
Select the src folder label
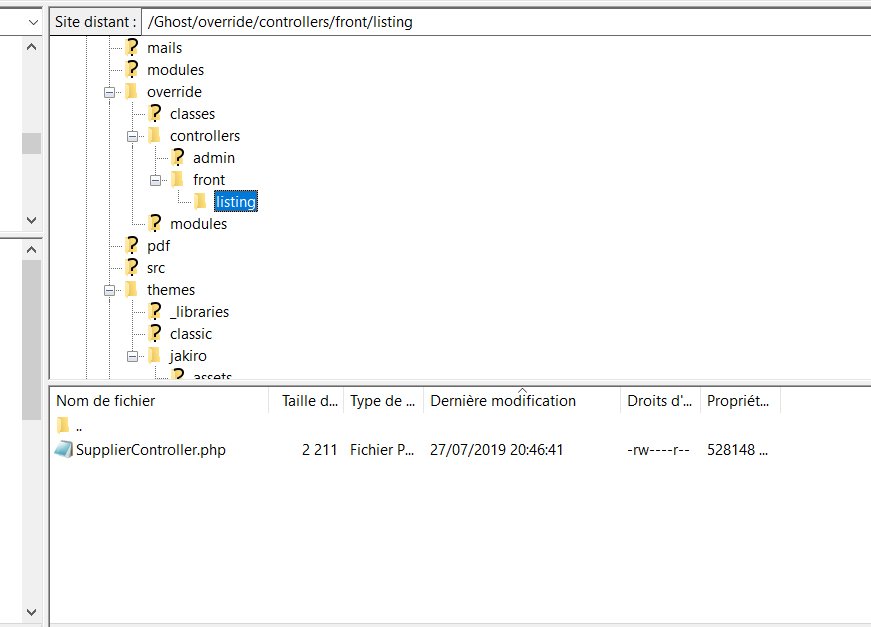point(156,268)
